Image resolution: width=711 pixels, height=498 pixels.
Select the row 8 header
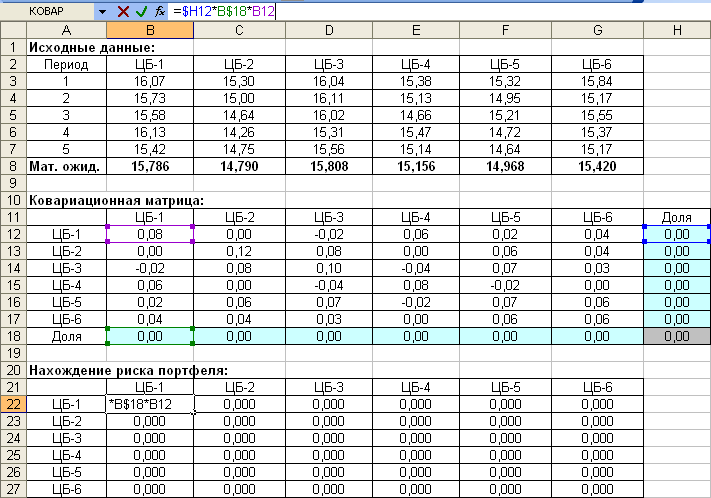12,167
